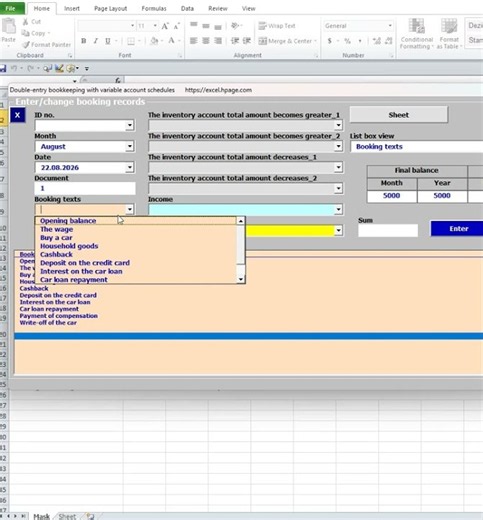Close the form with X button
Image resolution: width=483 pixels, height=520 pixels.
click(x=18, y=115)
